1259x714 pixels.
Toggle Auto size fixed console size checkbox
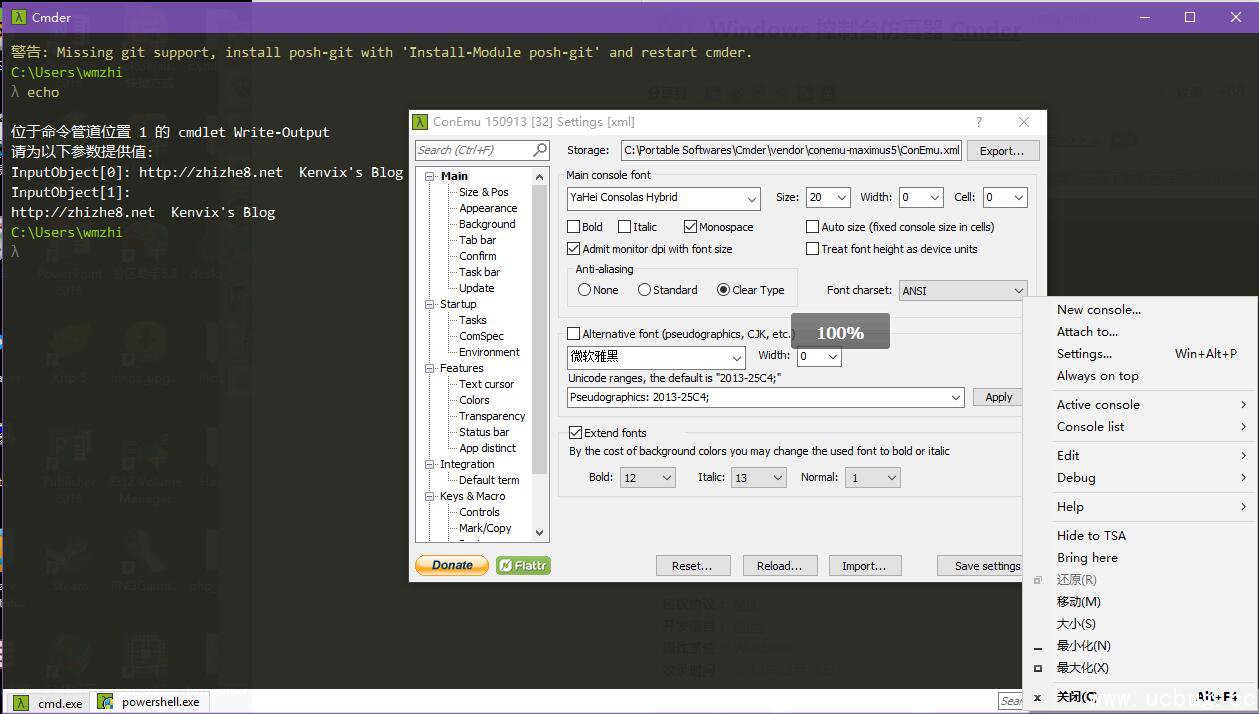(813, 227)
